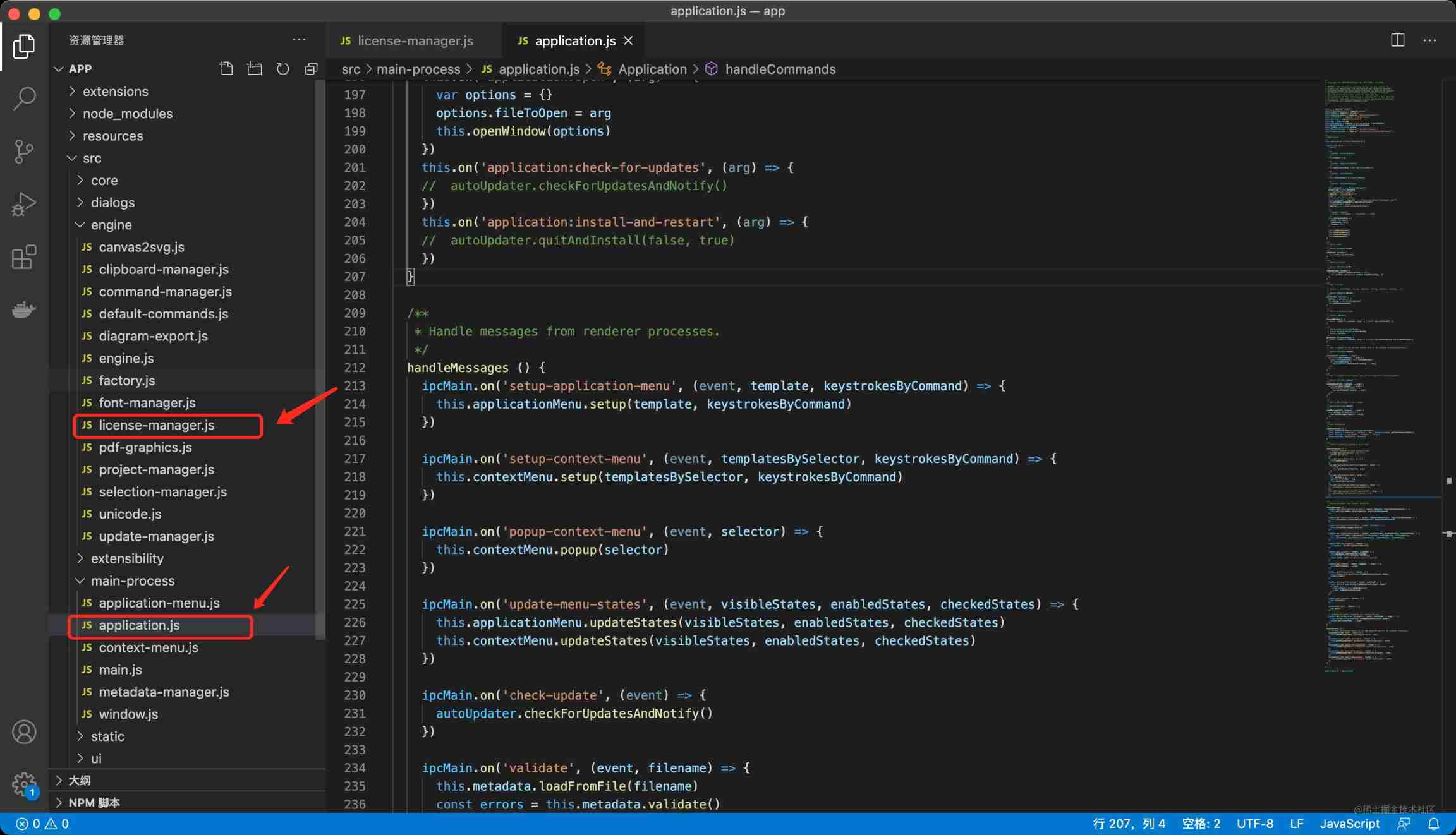The image size is (1456, 835).
Task: Click the handleMessages method name
Action: pyautogui.click(x=458, y=368)
